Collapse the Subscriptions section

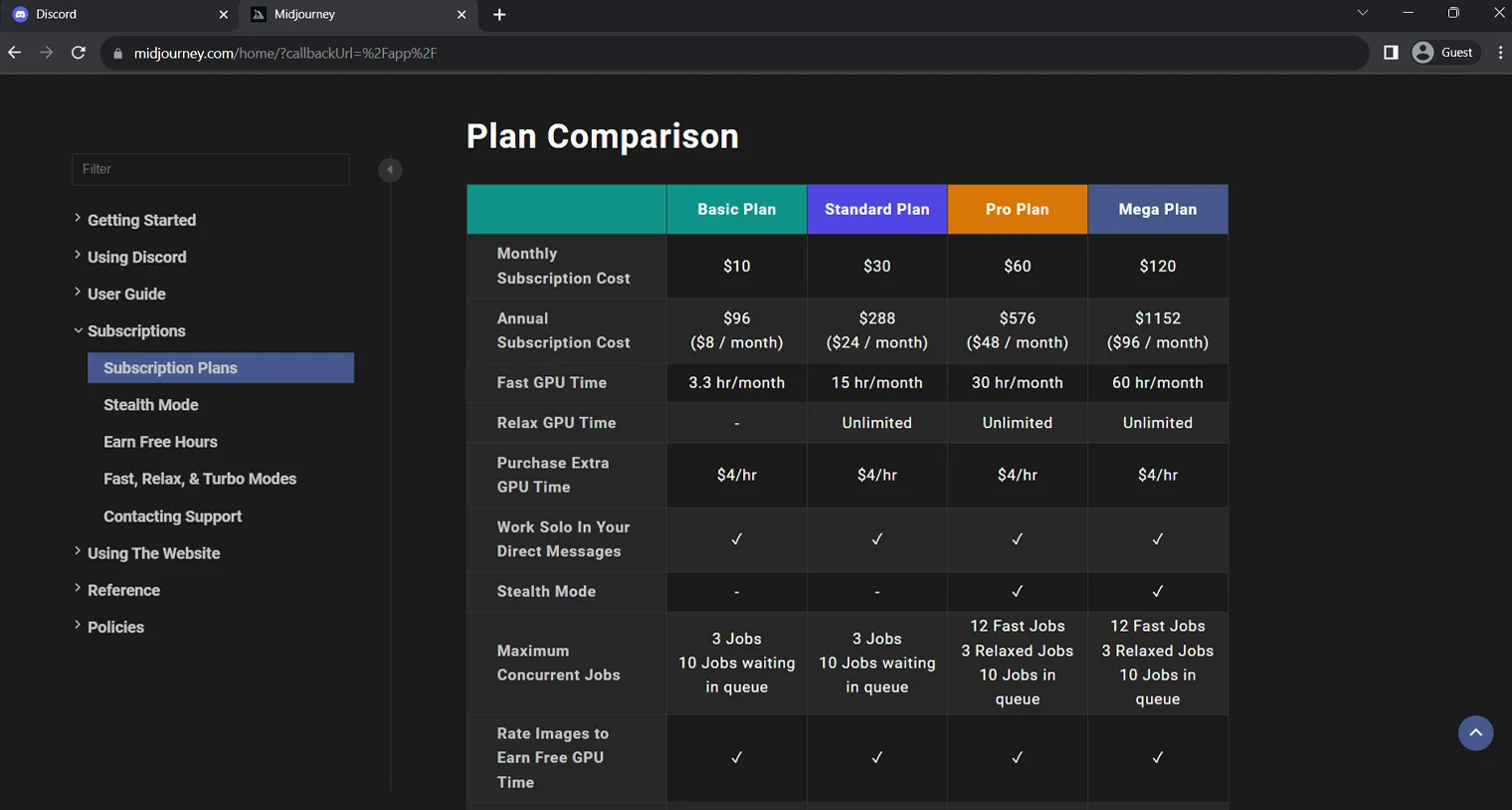click(x=136, y=331)
